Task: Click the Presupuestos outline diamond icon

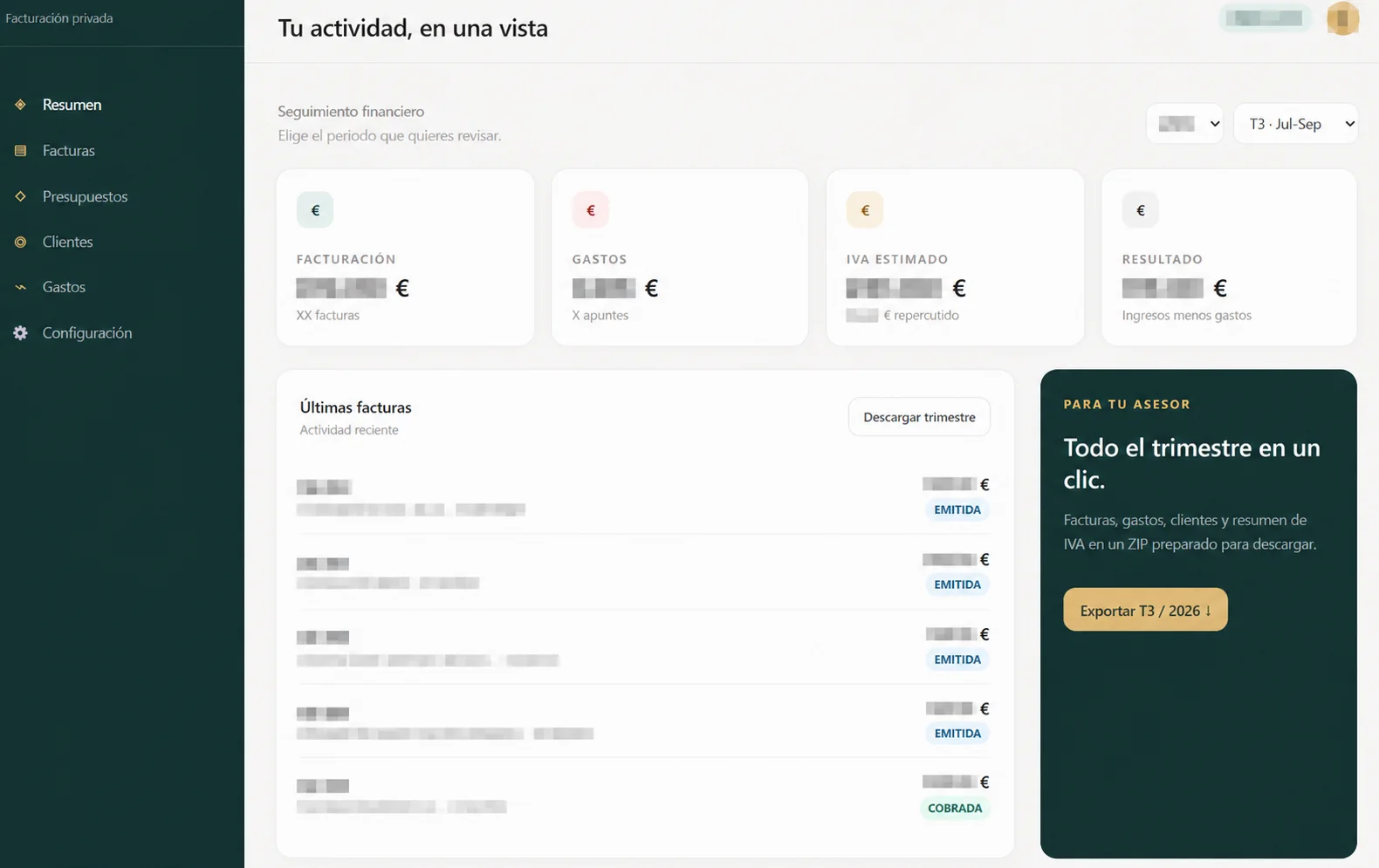Action: 20,196
